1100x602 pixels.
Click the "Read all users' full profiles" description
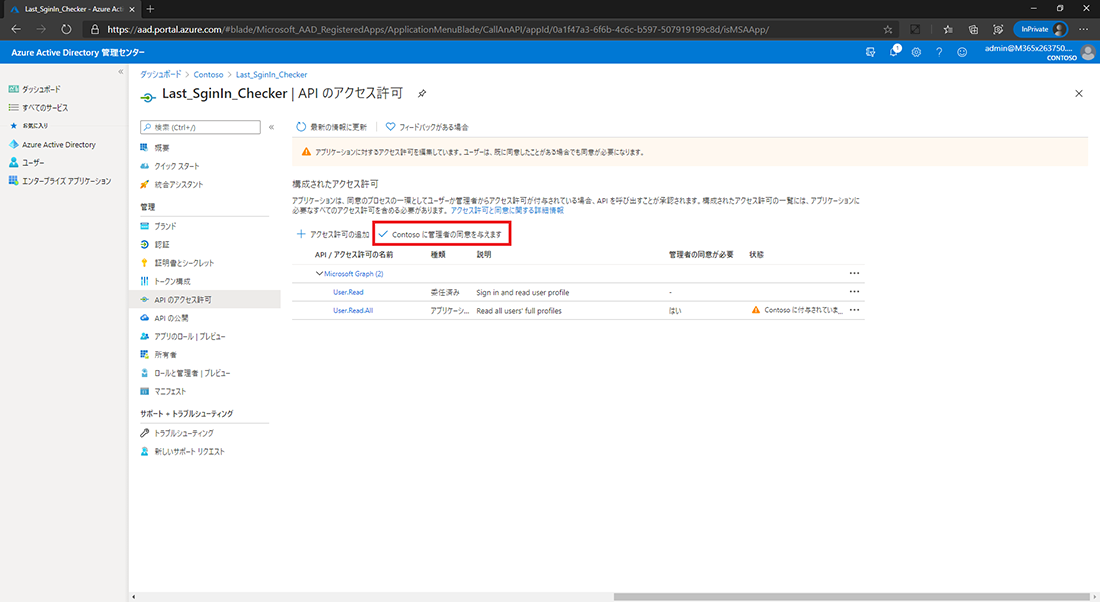click(519, 310)
